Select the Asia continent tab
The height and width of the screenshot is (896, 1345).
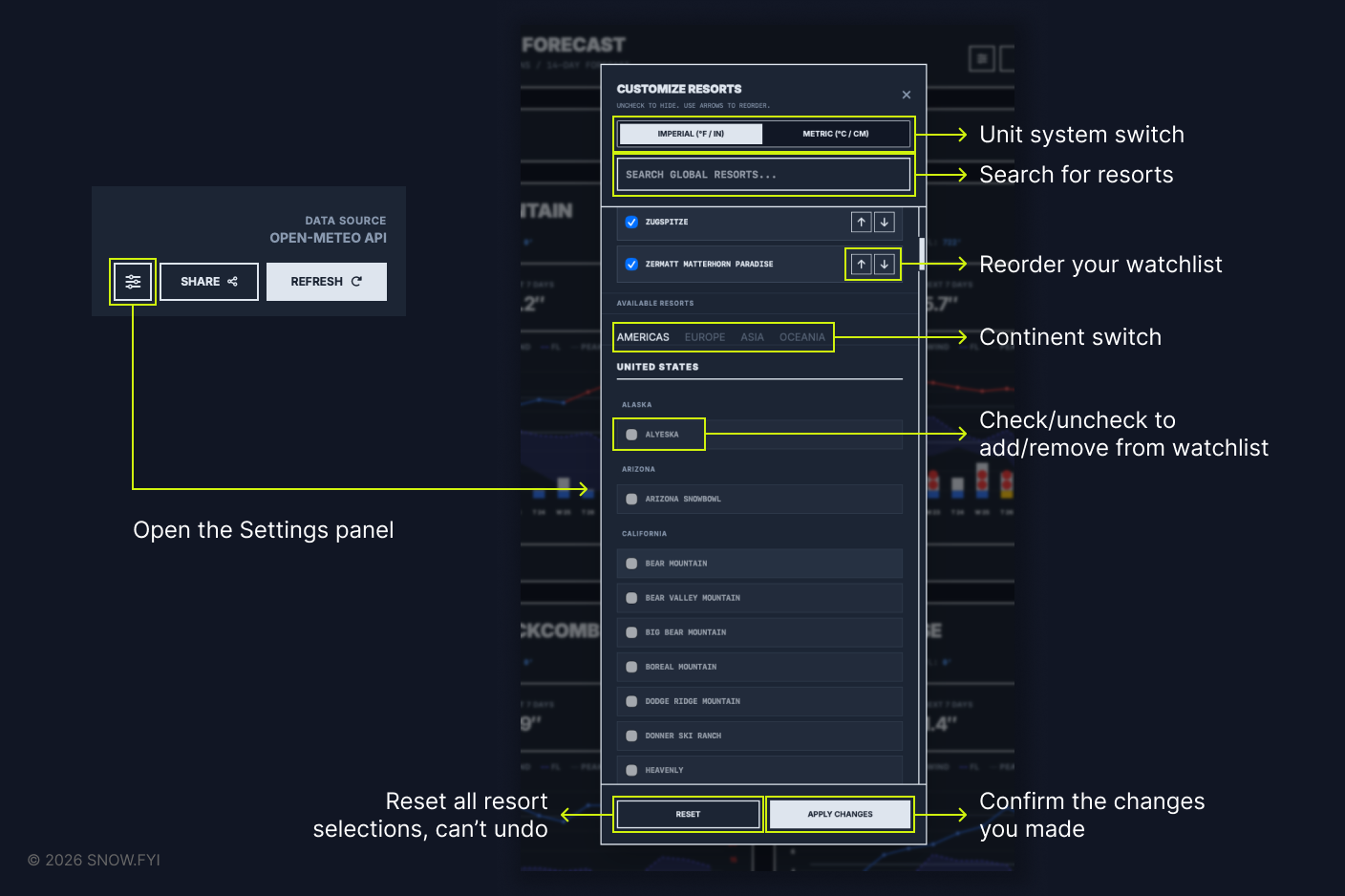click(752, 337)
